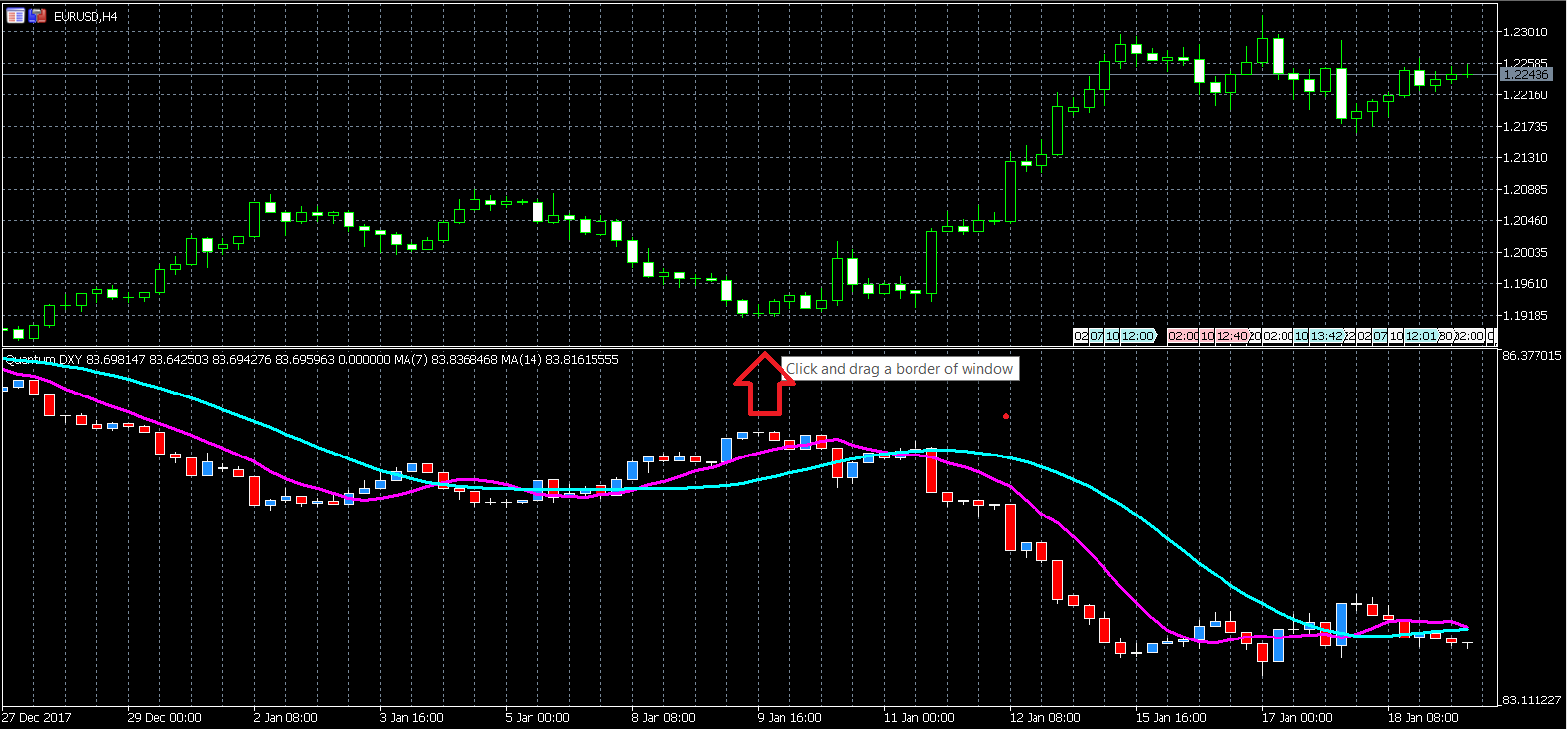The image size is (1568, 729).
Task: Click the drag border tooltip text
Action: (x=899, y=369)
